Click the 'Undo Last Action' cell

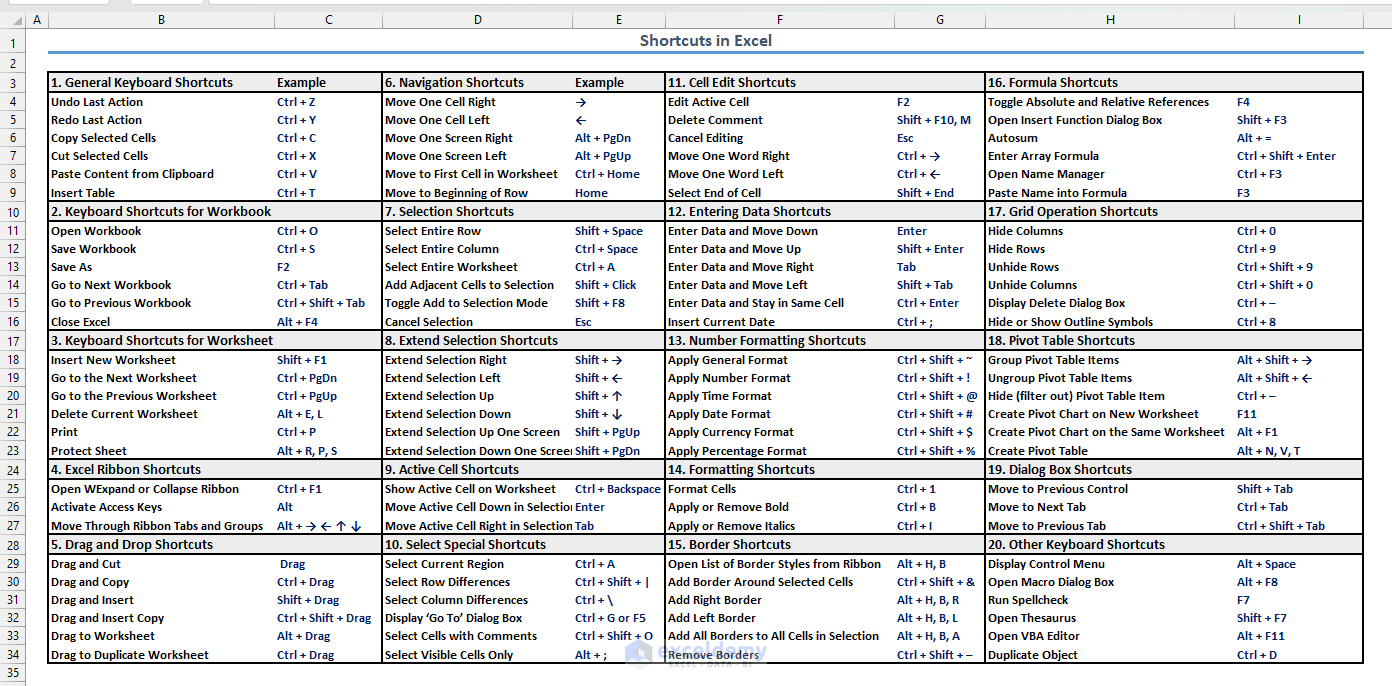161,102
